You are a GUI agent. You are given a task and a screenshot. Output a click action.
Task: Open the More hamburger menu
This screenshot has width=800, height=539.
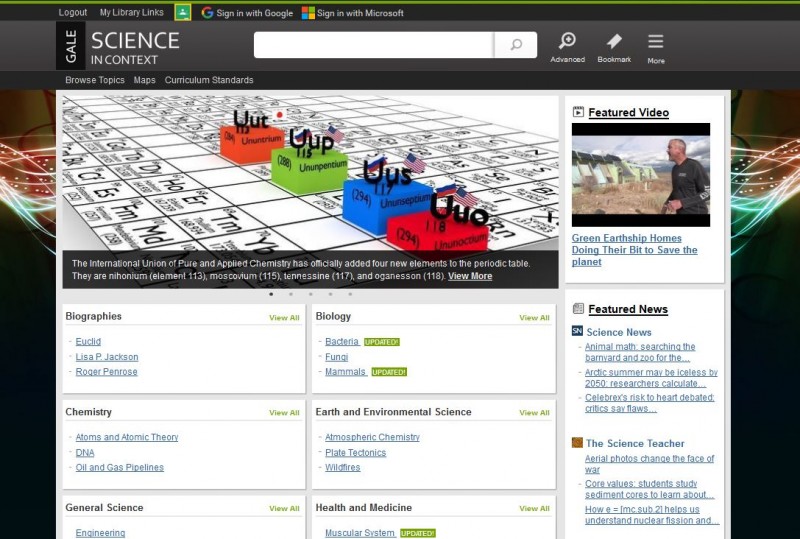click(x=656, y=48)
